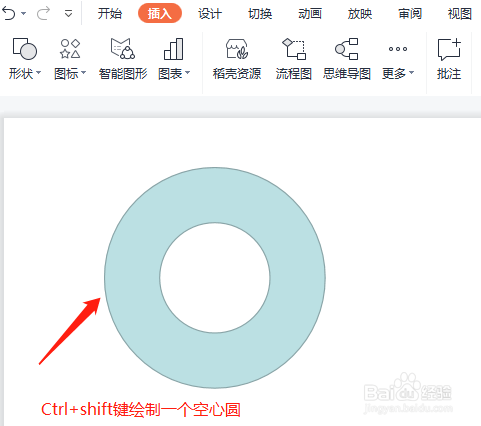481x426 pixels.
Task: Insert a 思维导图 mind map
Action: [347, 59]
